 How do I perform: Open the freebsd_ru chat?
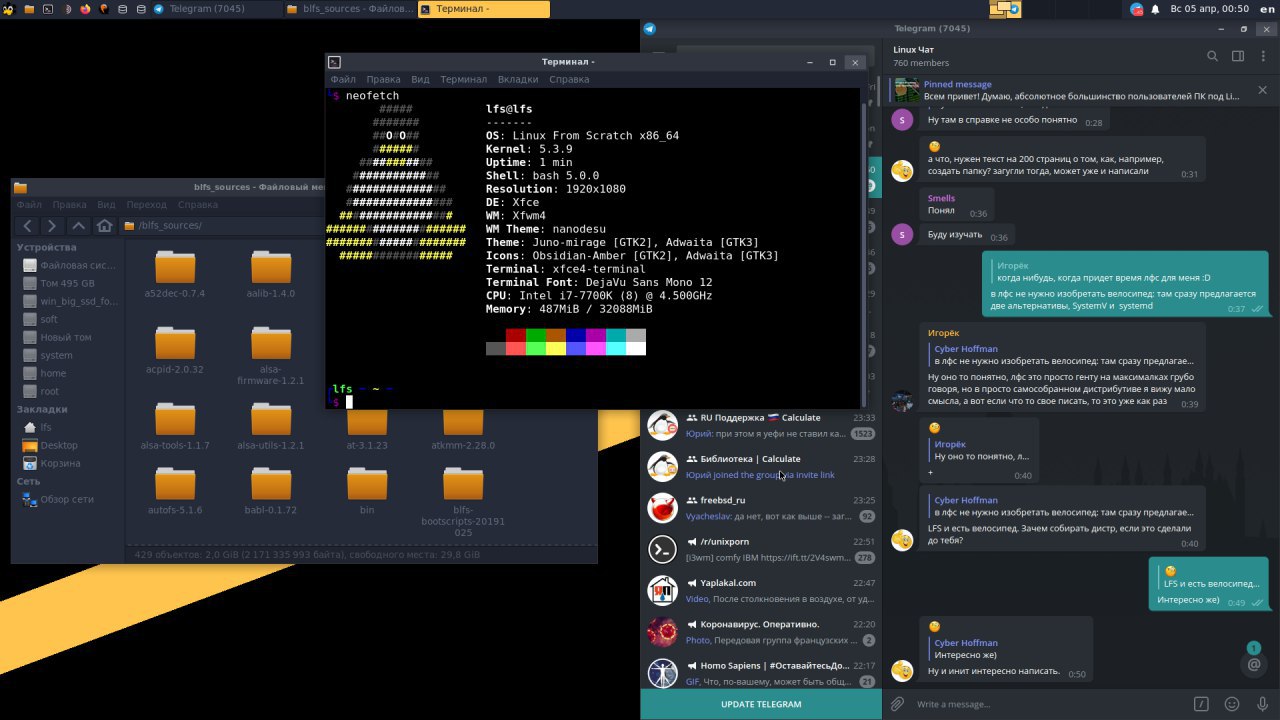coord(761,508)
